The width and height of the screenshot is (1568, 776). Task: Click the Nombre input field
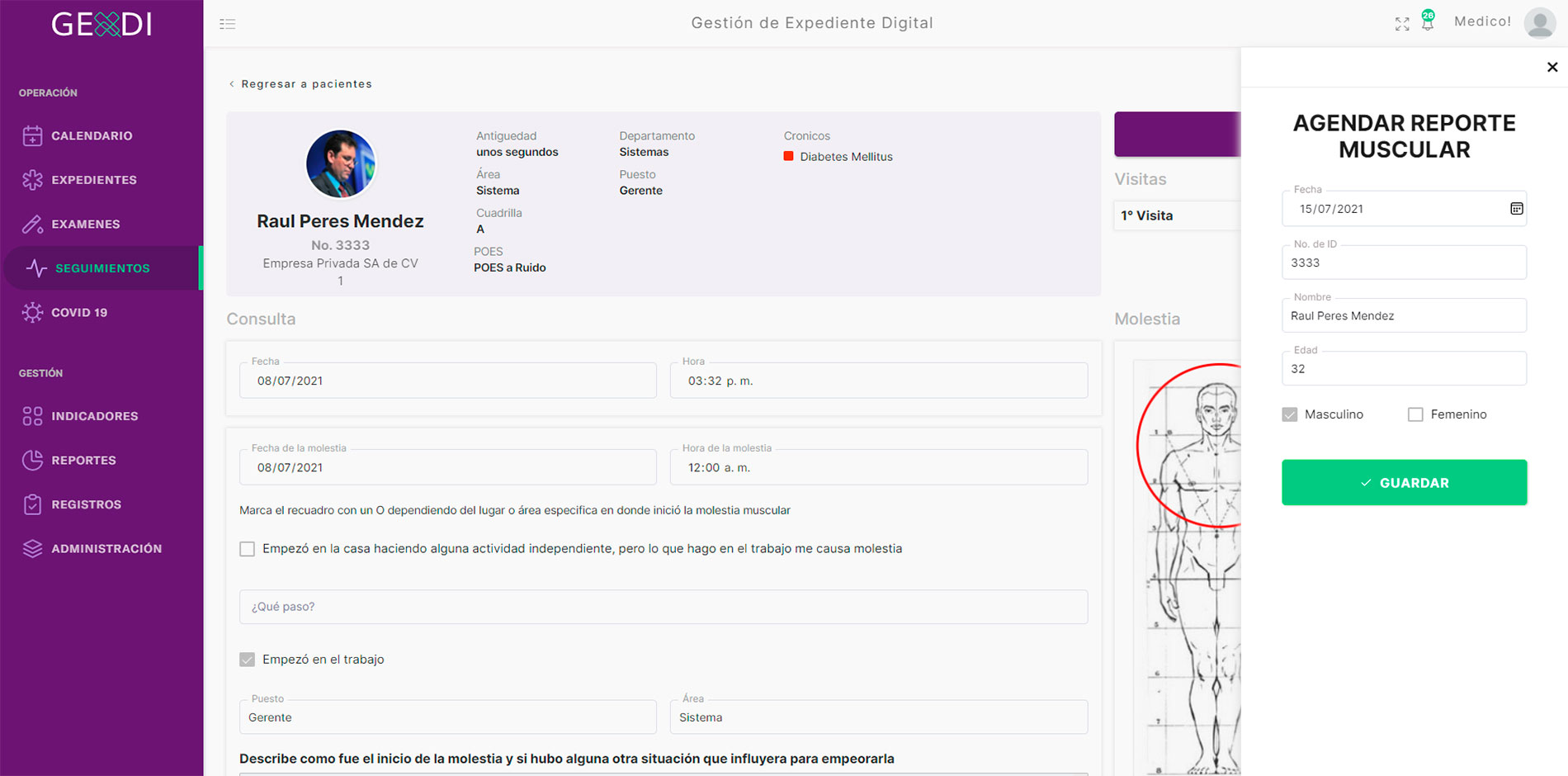click(1404, 315)
